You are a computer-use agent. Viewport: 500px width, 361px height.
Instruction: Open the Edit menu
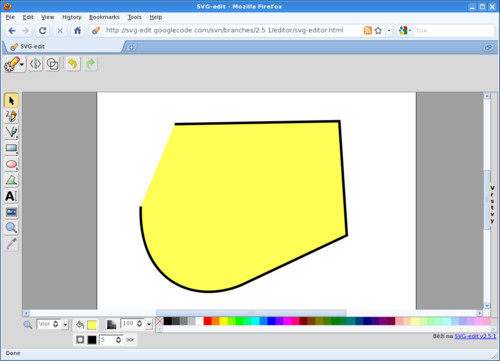pos(28,17)
